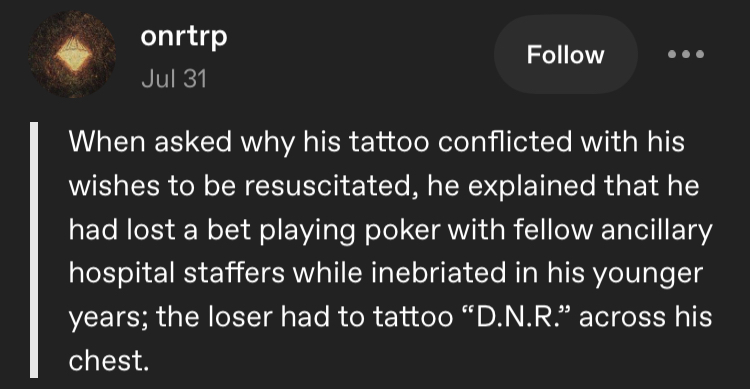
Task: Follow the onrtrp blog
Action: click(565, 54)
